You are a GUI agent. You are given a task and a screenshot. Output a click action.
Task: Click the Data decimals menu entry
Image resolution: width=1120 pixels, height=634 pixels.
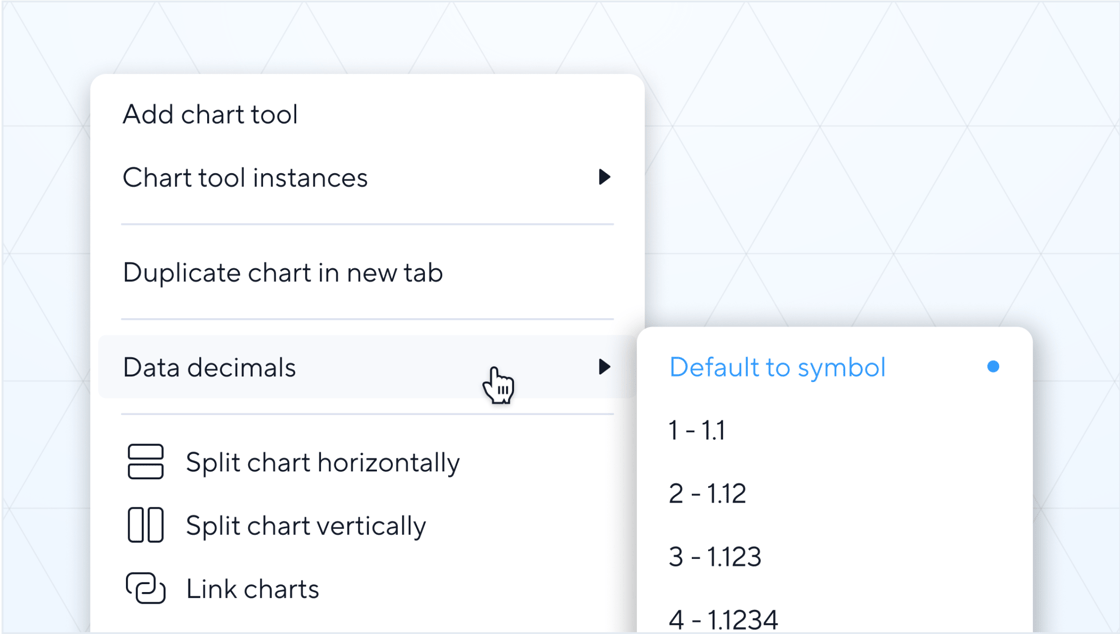tap(209, 367)
